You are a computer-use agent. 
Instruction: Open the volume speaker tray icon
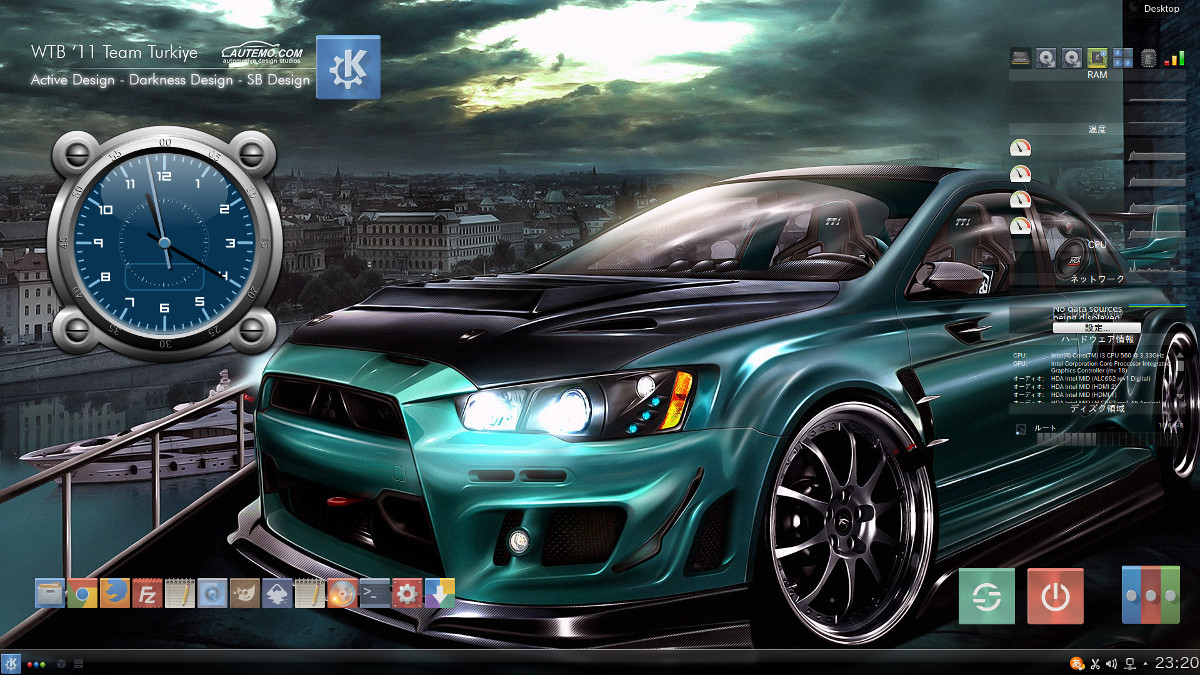coord(1112,663)
